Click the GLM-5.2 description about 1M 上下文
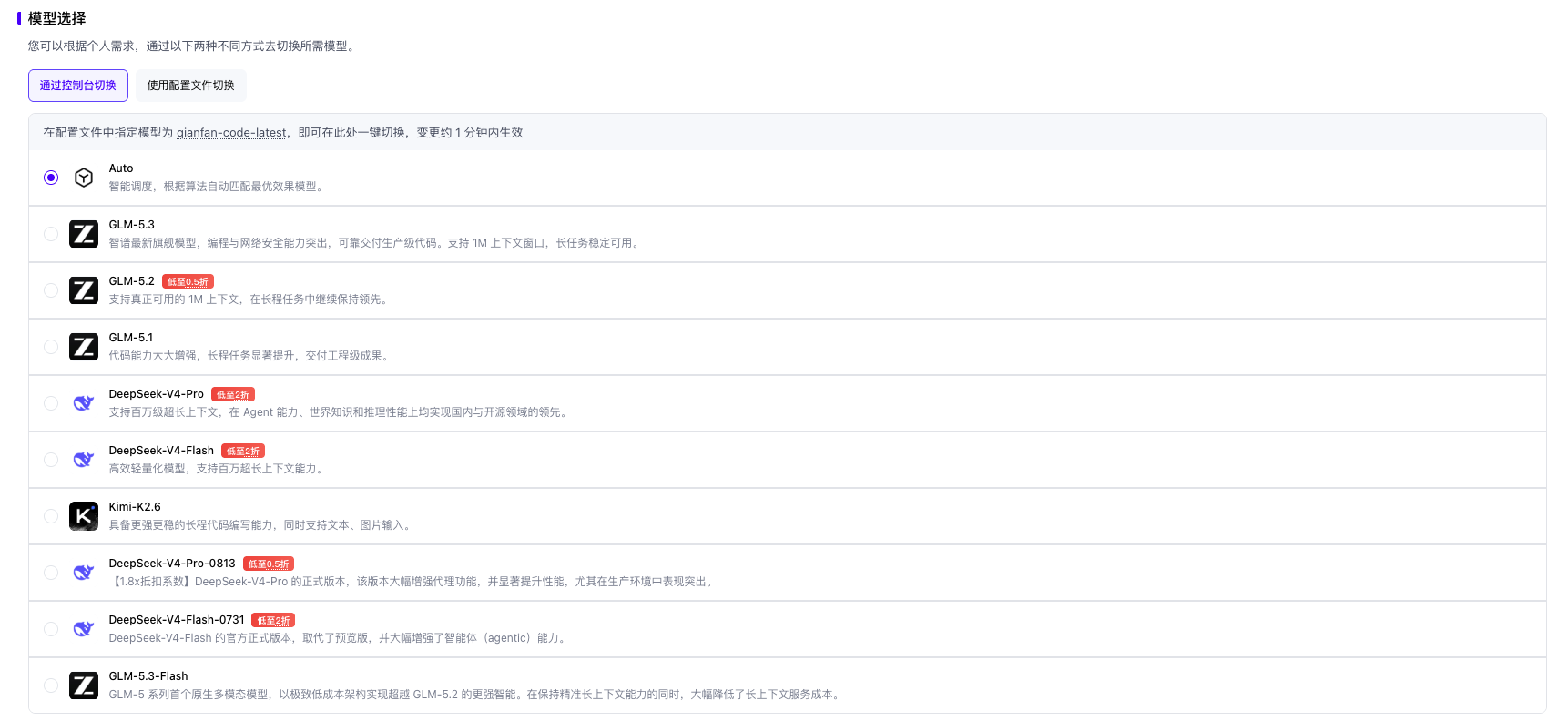This screenshot has width=1568, height=721. coord(250,300)
